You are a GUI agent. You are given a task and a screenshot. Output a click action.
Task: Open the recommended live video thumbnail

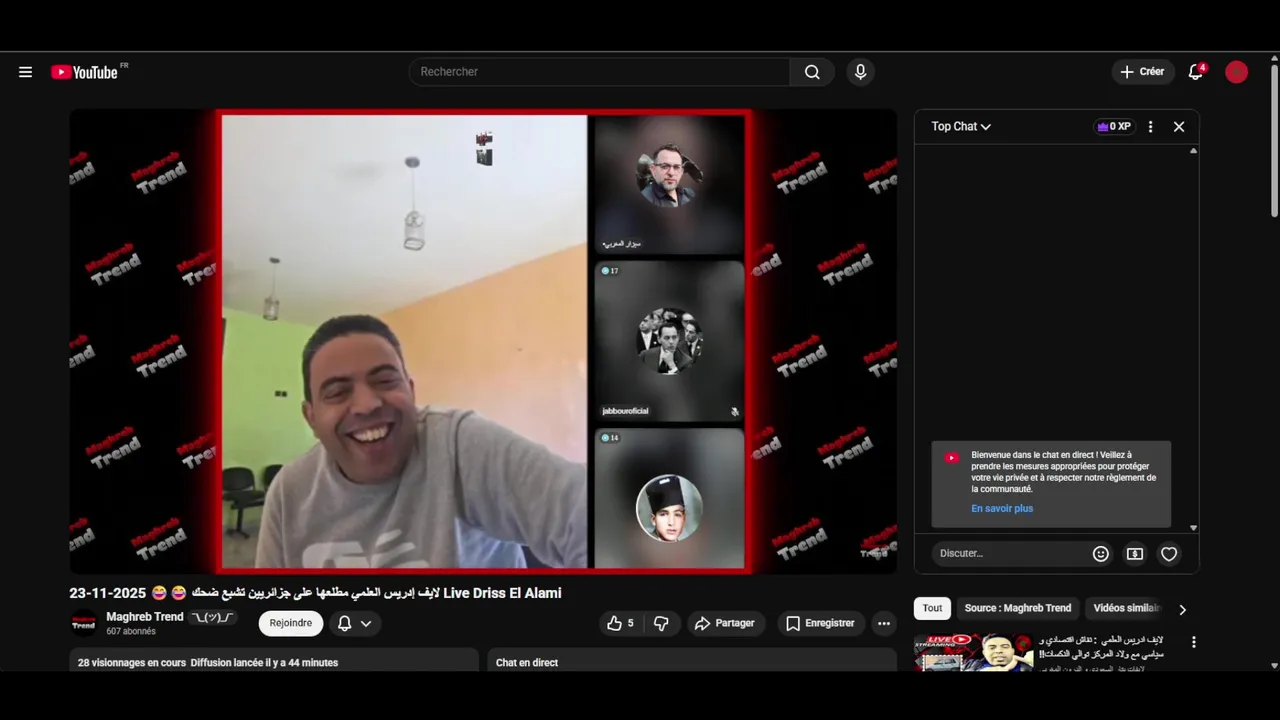(974, 651)
